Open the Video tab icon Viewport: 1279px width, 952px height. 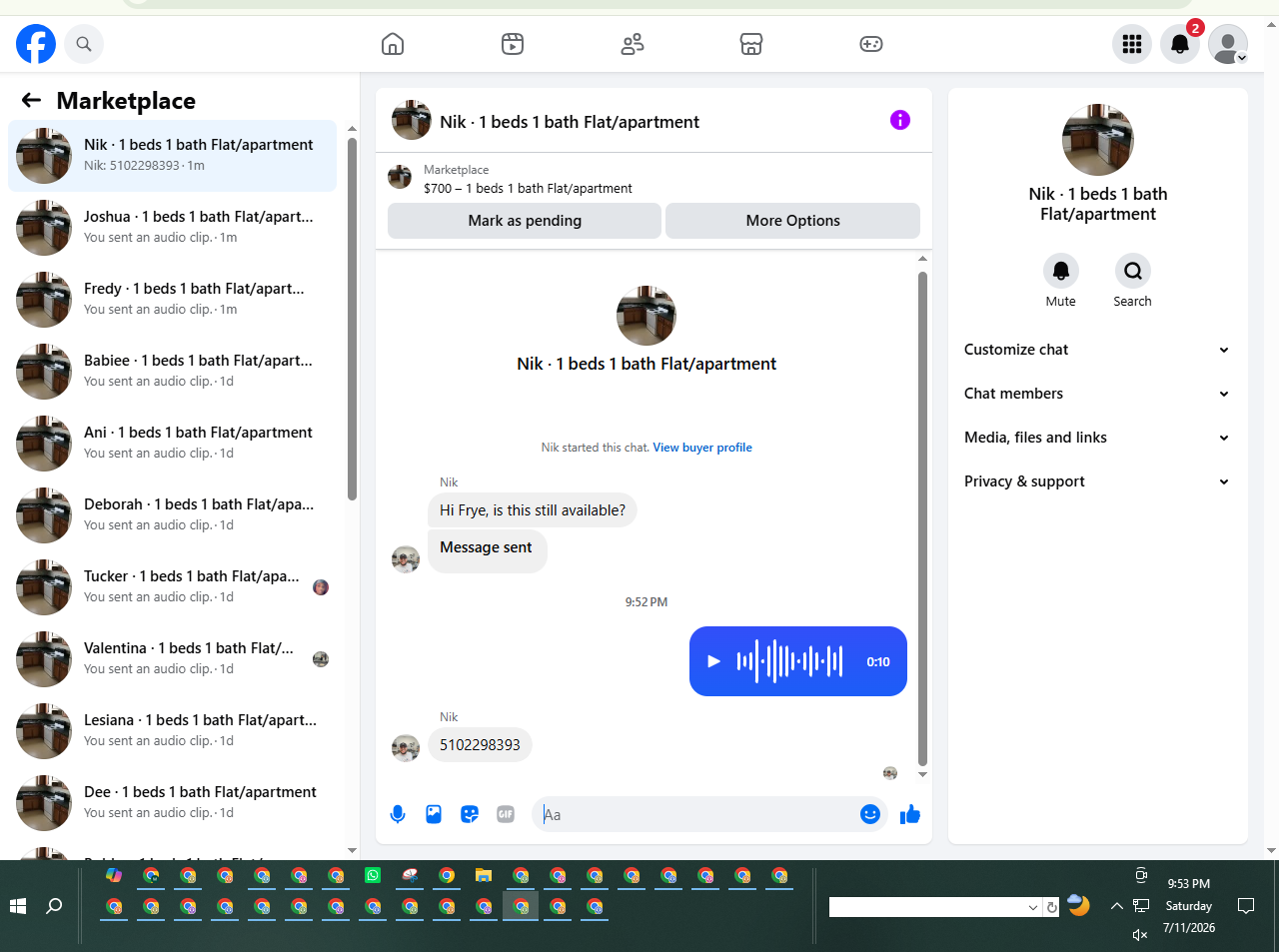513,44
